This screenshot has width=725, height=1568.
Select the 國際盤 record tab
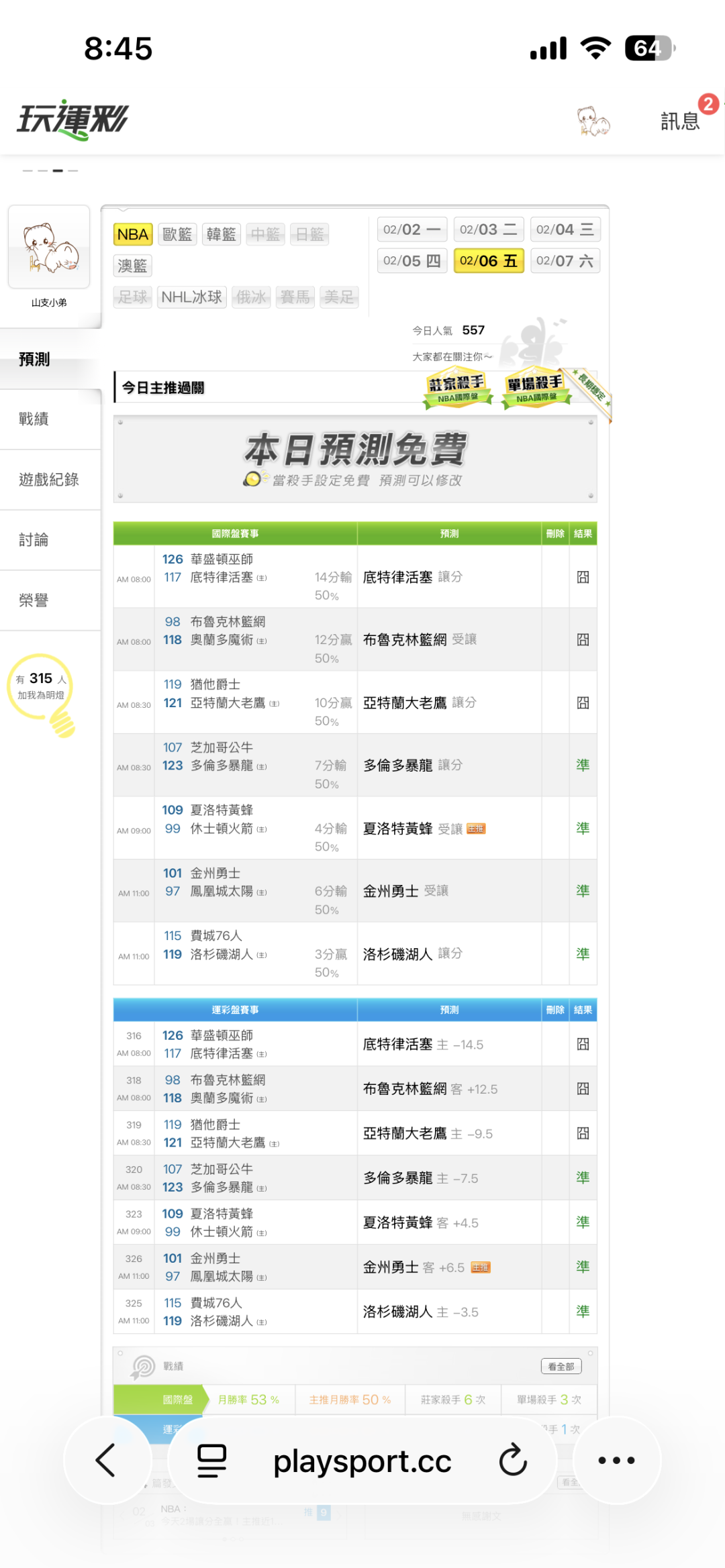tap(161, 1400)
